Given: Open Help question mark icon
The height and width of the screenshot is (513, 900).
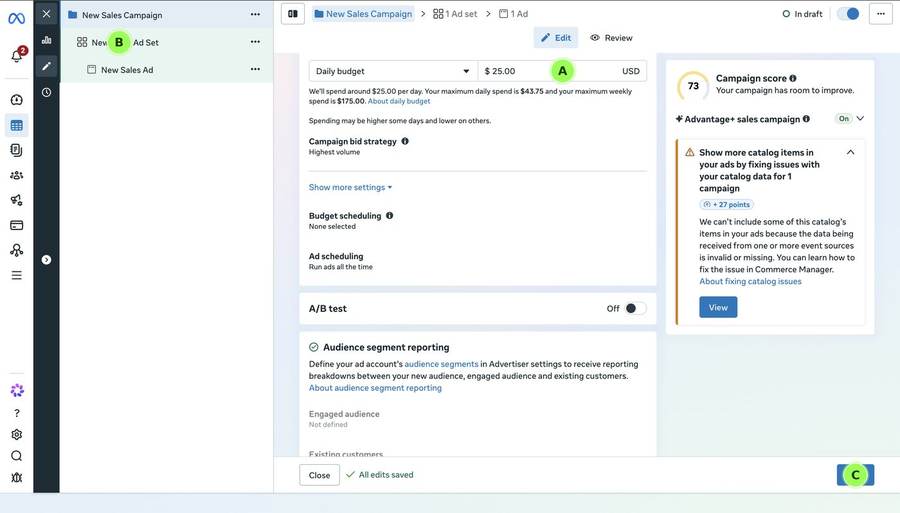Looking at the screenshot, I should point(17,413).
